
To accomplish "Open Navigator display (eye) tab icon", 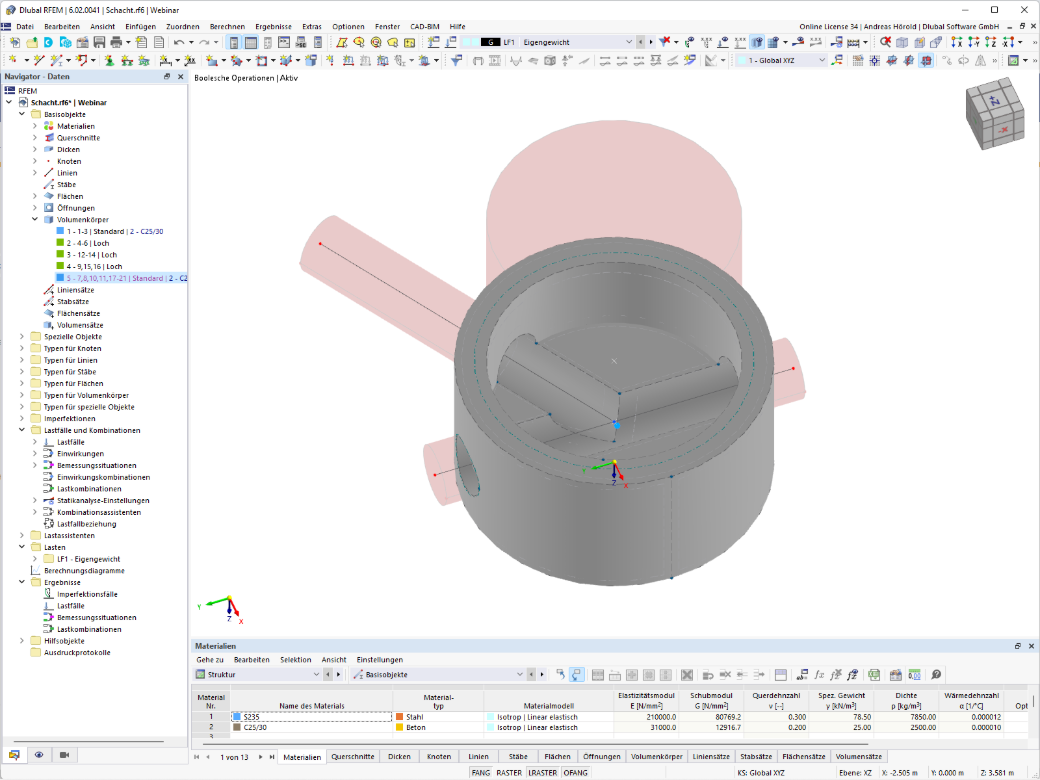I will (39, 755).
